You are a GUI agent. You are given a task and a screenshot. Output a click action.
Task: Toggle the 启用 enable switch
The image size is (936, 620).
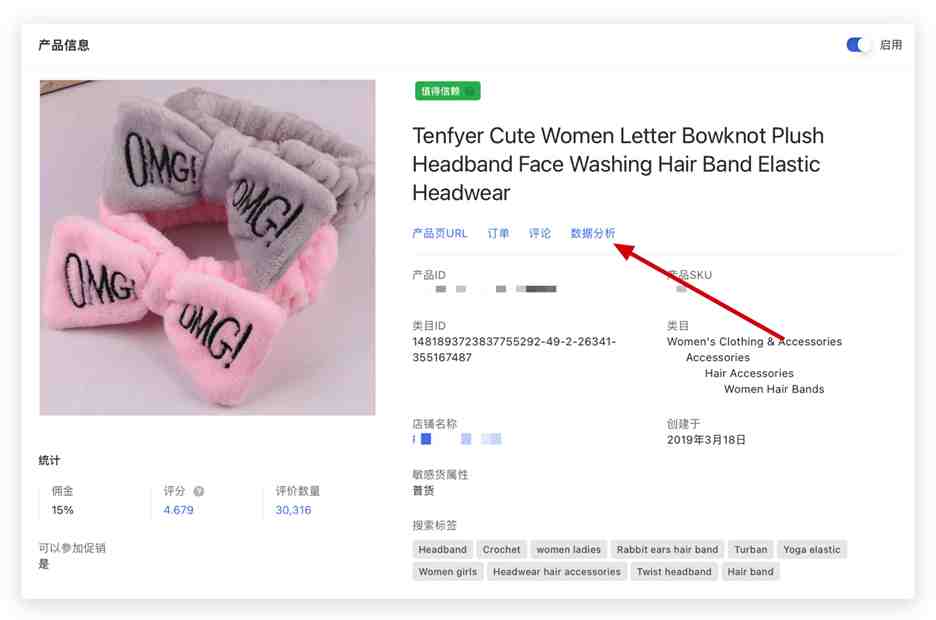pos(857,45)
